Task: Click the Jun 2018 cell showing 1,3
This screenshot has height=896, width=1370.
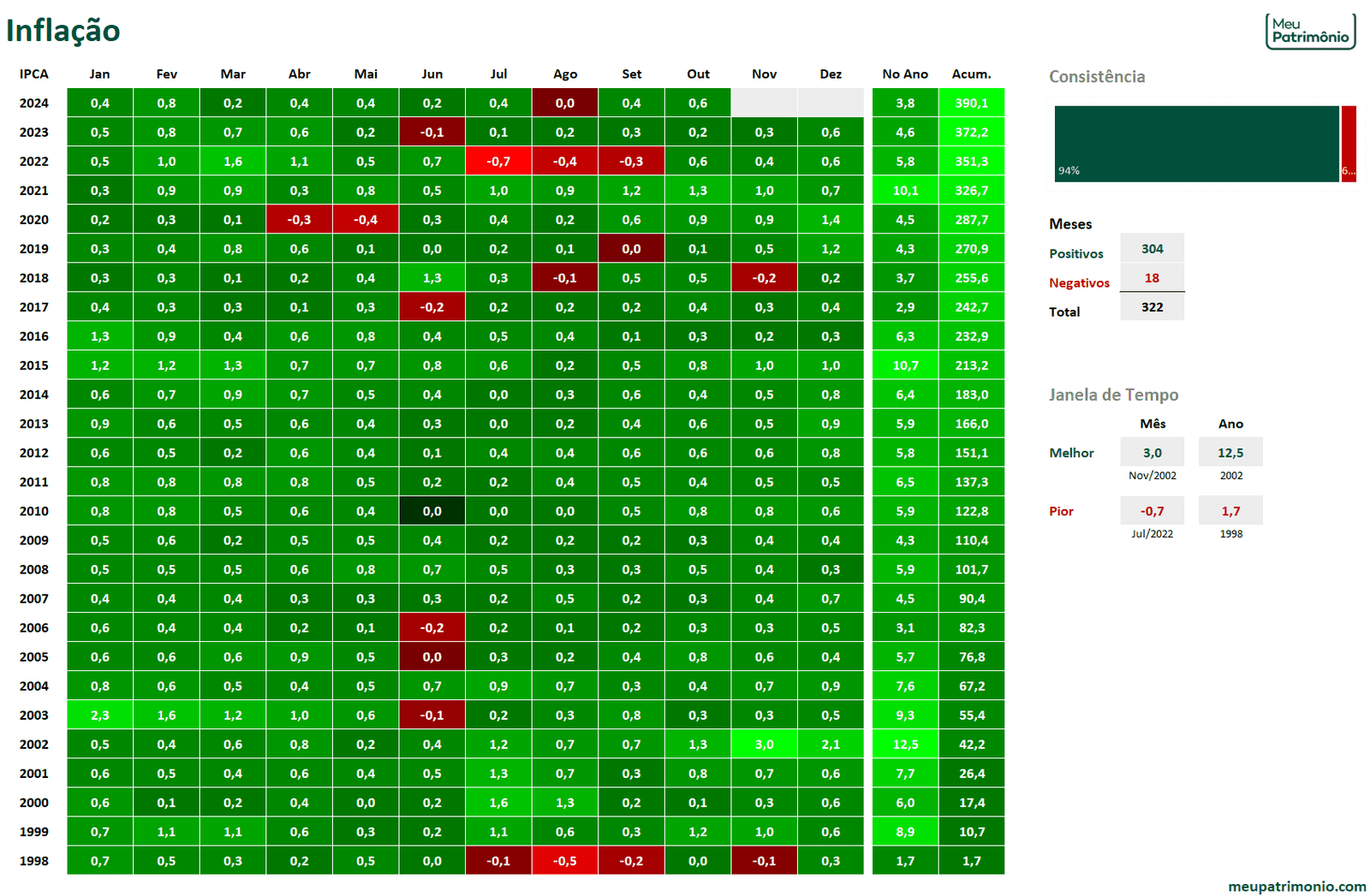Action: pyautogui.click(x=432, y=277)
